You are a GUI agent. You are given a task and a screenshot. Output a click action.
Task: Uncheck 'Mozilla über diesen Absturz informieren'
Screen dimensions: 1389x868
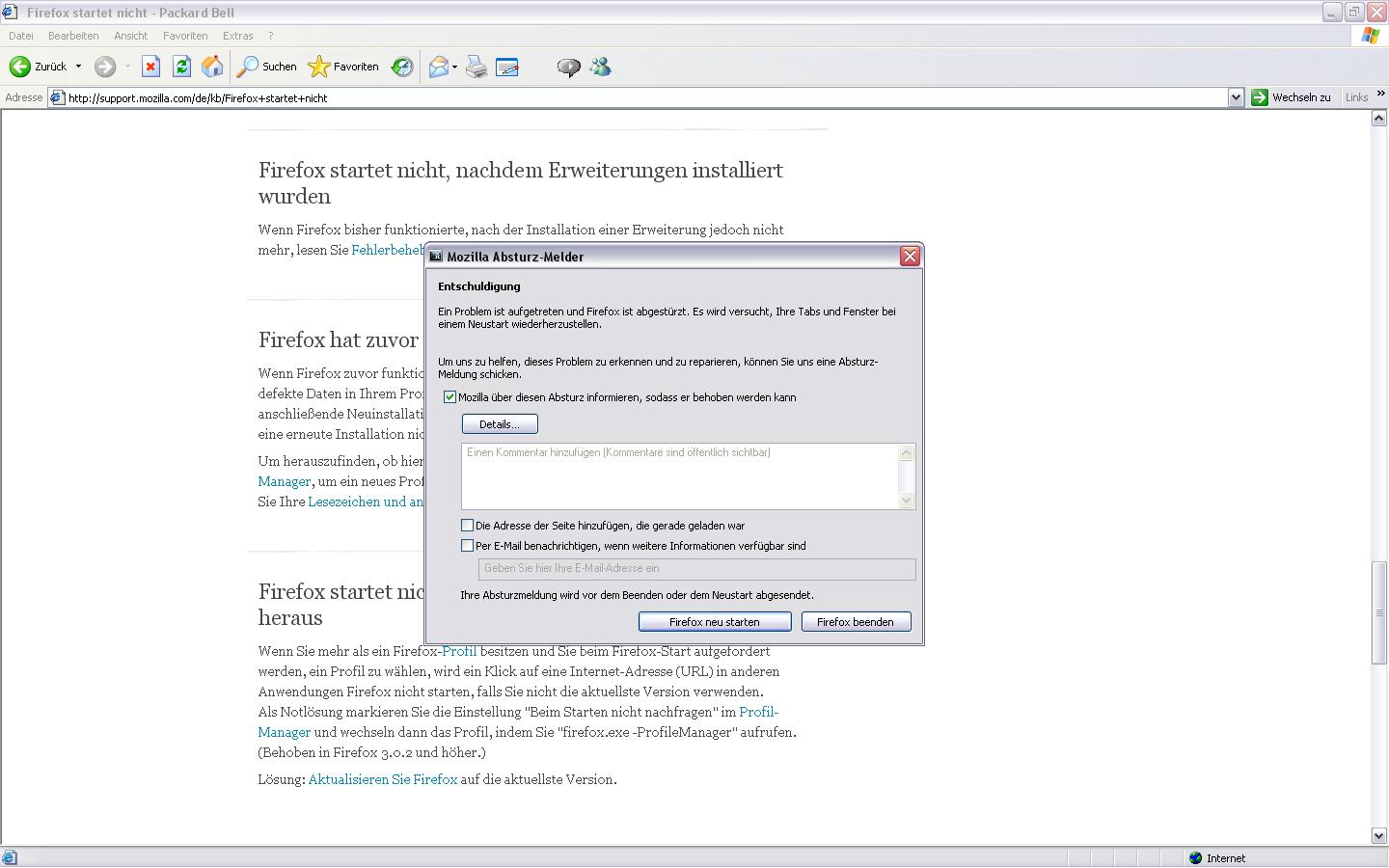coord(449,397)
